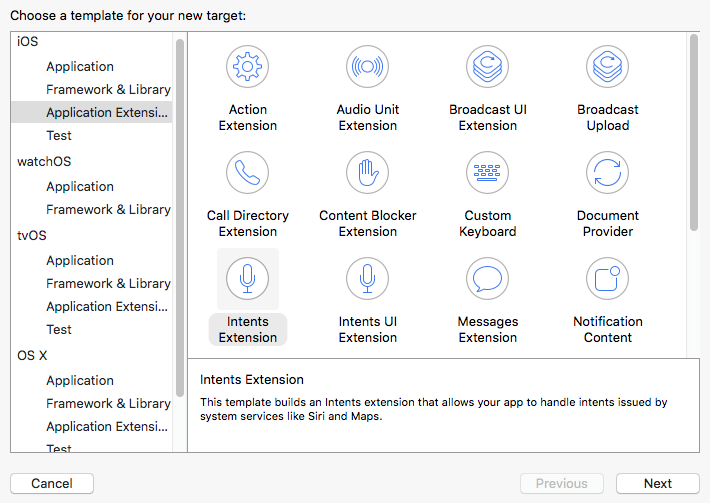710x503 pixels.
Task: Select Application Extension under tvOS
Action: click(107, 307)
